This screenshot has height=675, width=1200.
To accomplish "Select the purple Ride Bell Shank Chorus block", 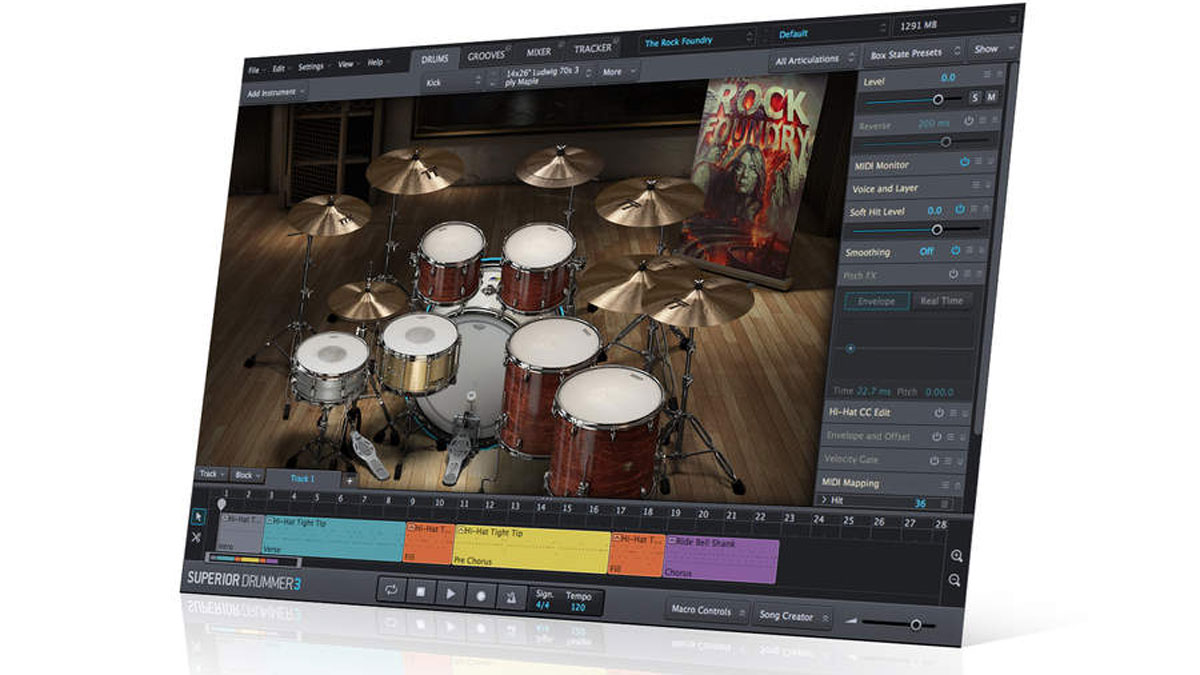I will 721,560.
